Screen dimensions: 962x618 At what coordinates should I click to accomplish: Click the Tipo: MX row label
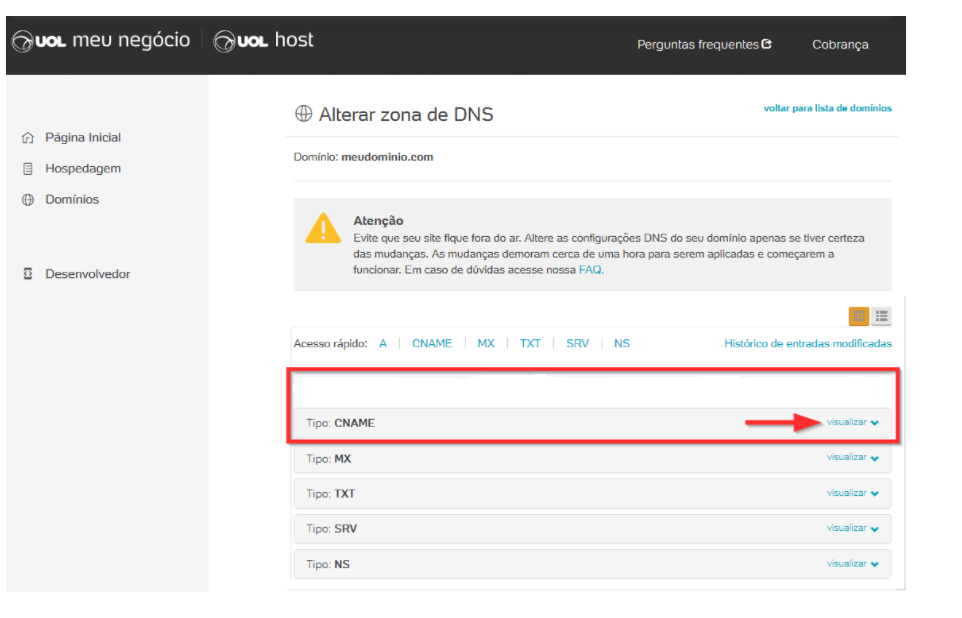tap(329, 458)
